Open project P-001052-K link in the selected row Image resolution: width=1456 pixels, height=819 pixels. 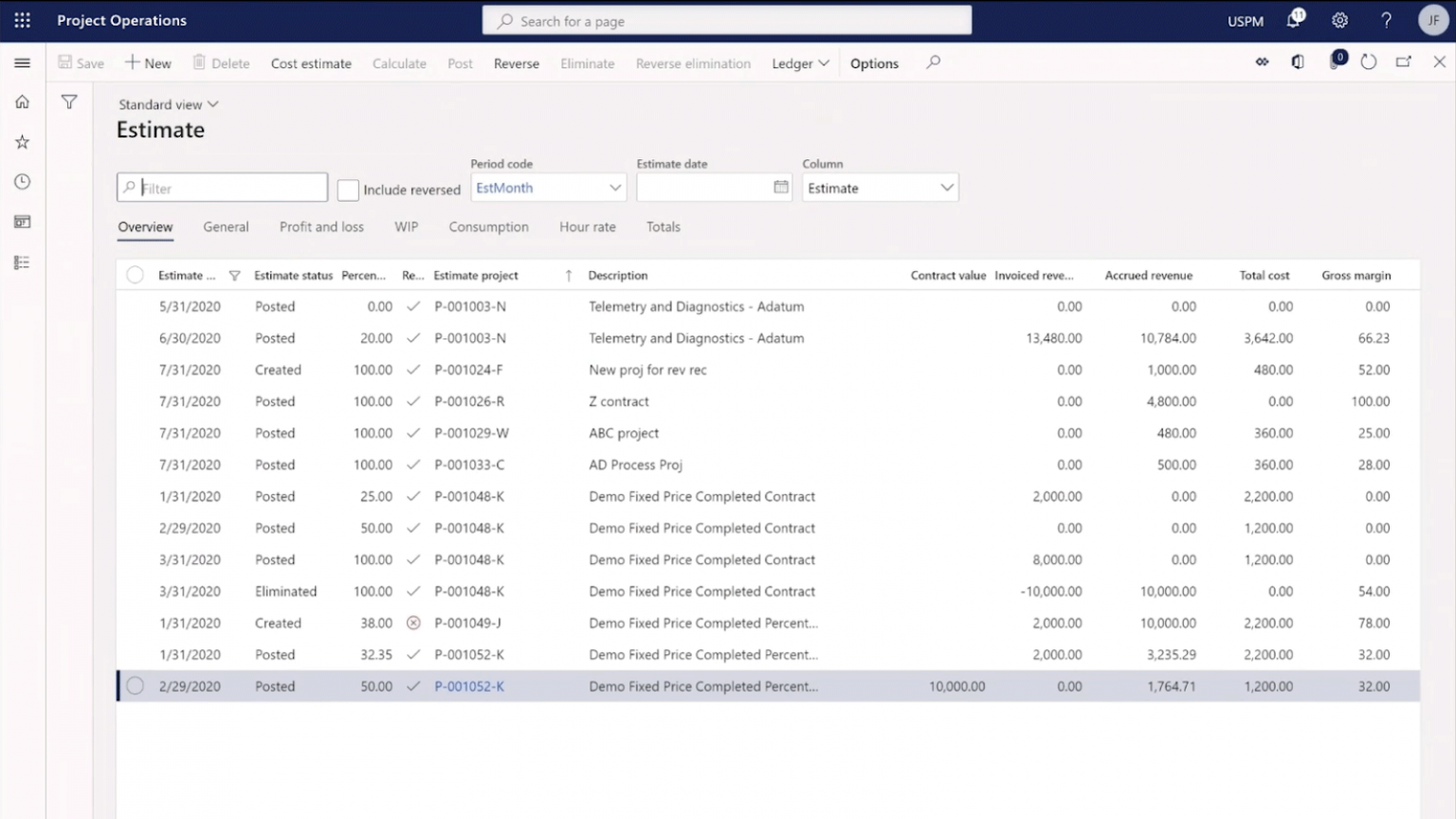469,685
